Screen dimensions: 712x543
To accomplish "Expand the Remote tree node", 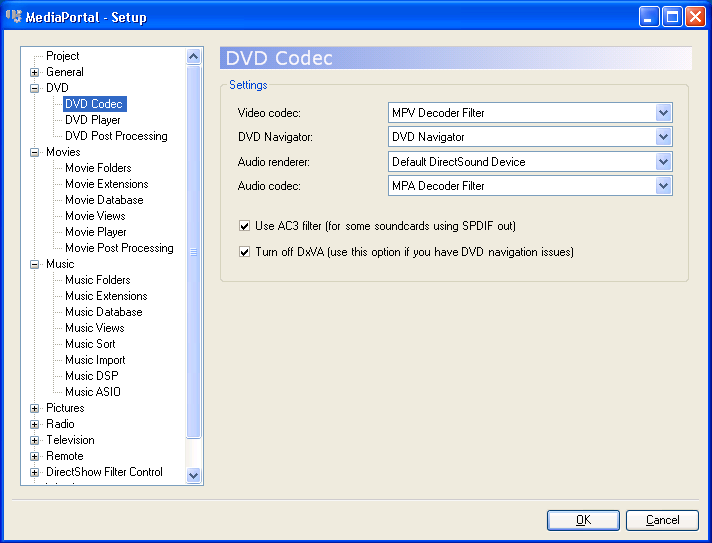I will click(35, 456).
